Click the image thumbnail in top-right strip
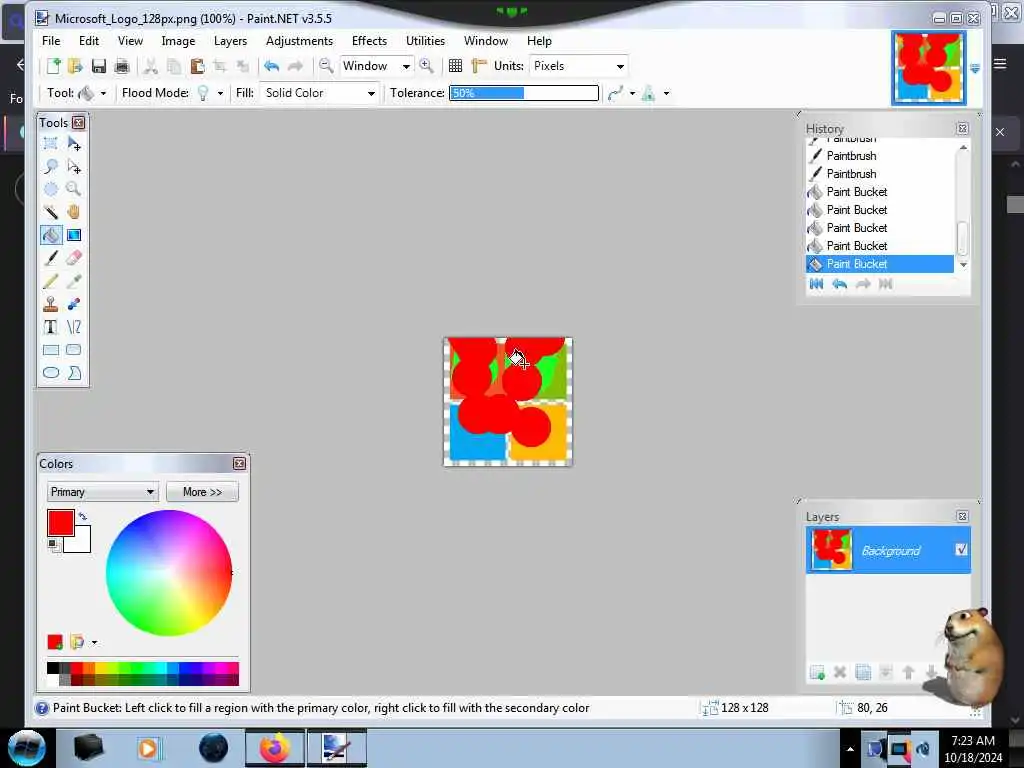 [x=929, y=68]
